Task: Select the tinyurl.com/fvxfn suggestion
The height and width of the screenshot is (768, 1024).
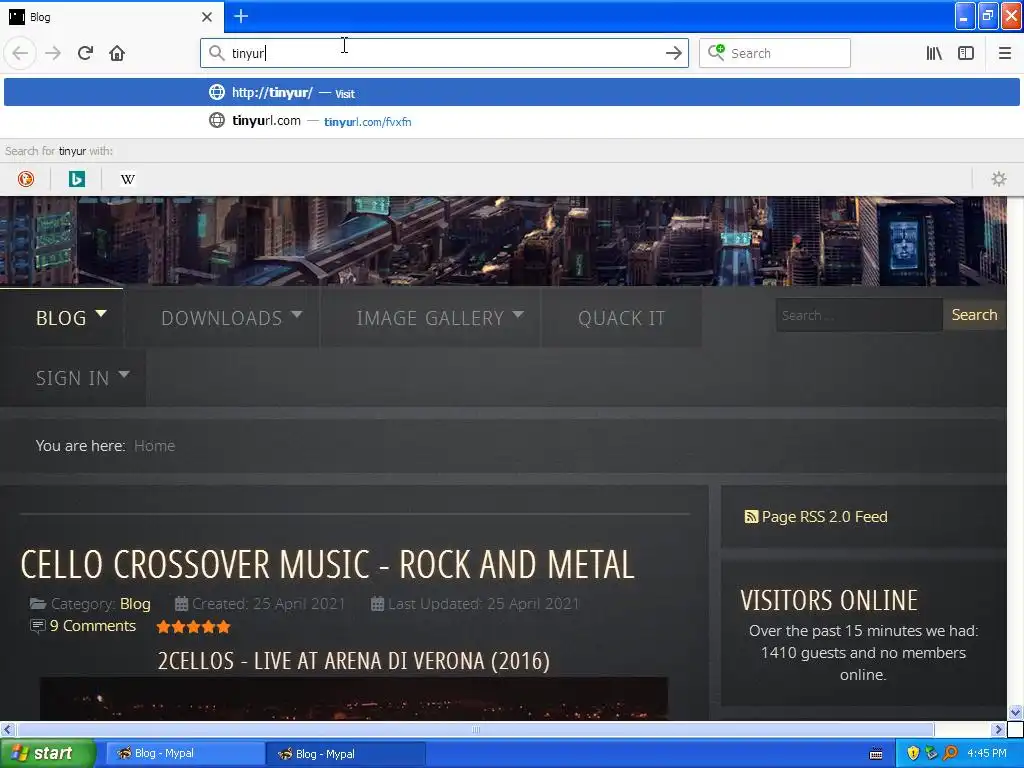Action: 512,121
